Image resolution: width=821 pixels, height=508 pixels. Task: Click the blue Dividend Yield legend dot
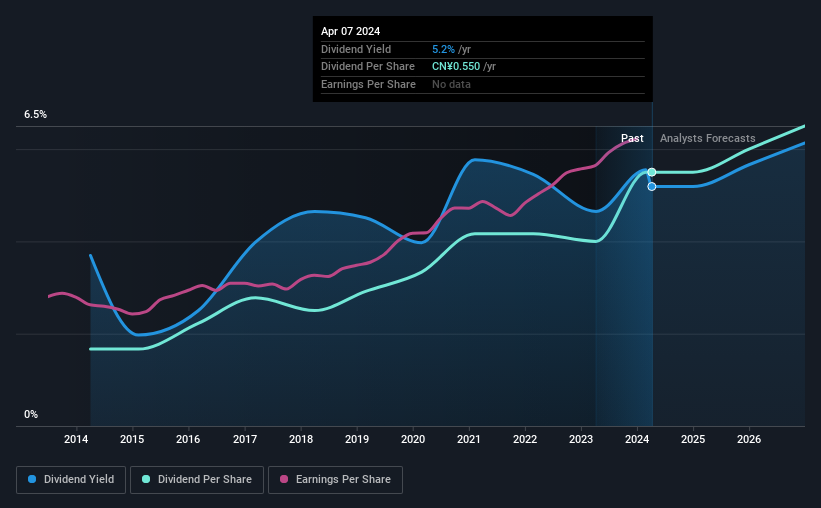[32, 479]
